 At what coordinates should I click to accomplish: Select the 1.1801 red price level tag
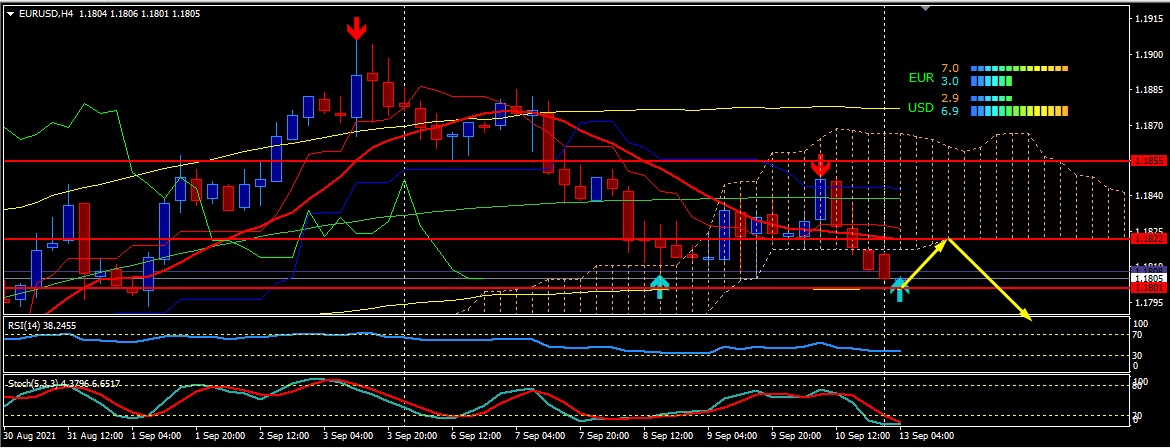1147,288
